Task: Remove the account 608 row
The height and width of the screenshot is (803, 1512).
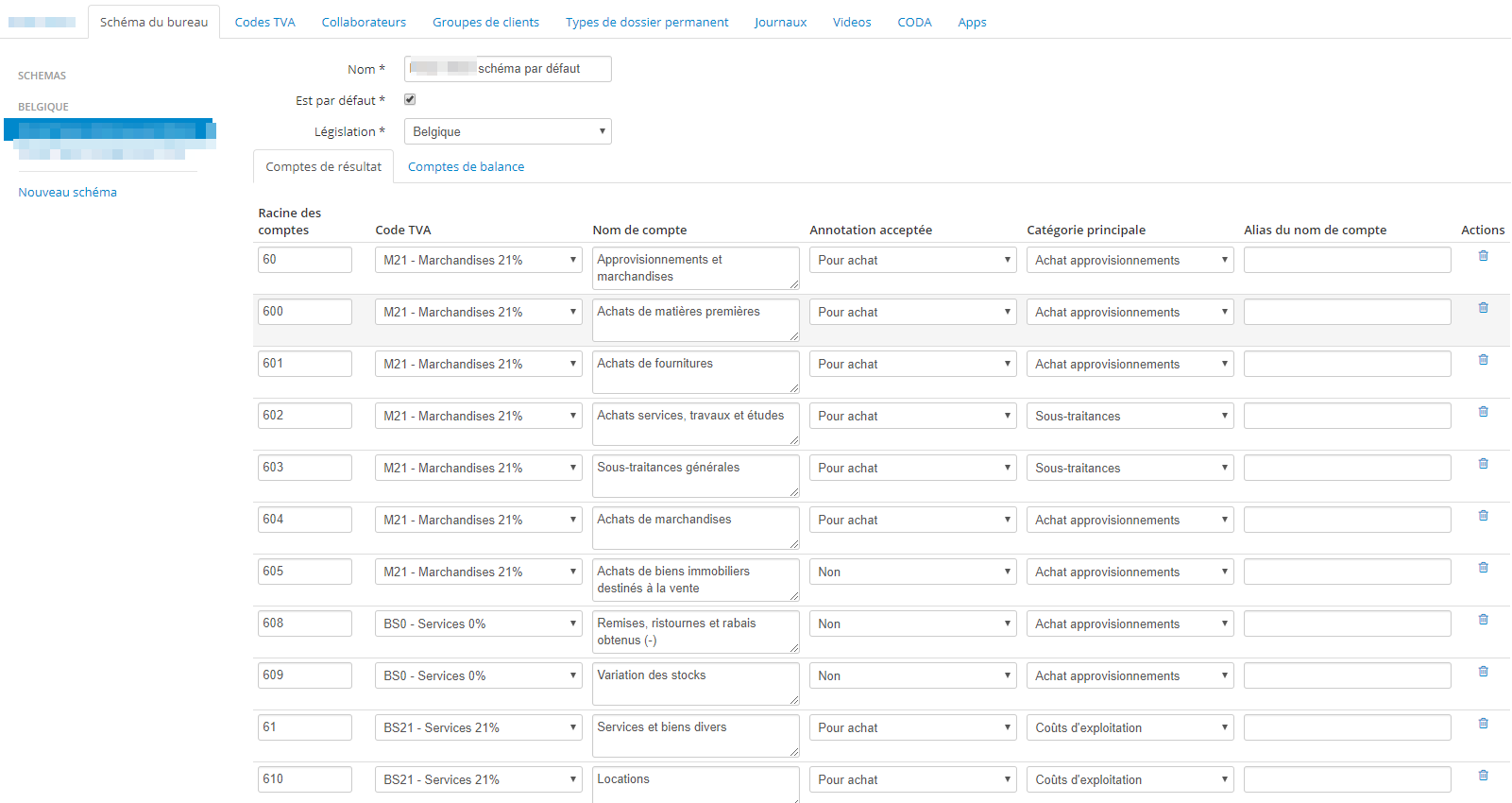Action: click(x=1483, y=620)
